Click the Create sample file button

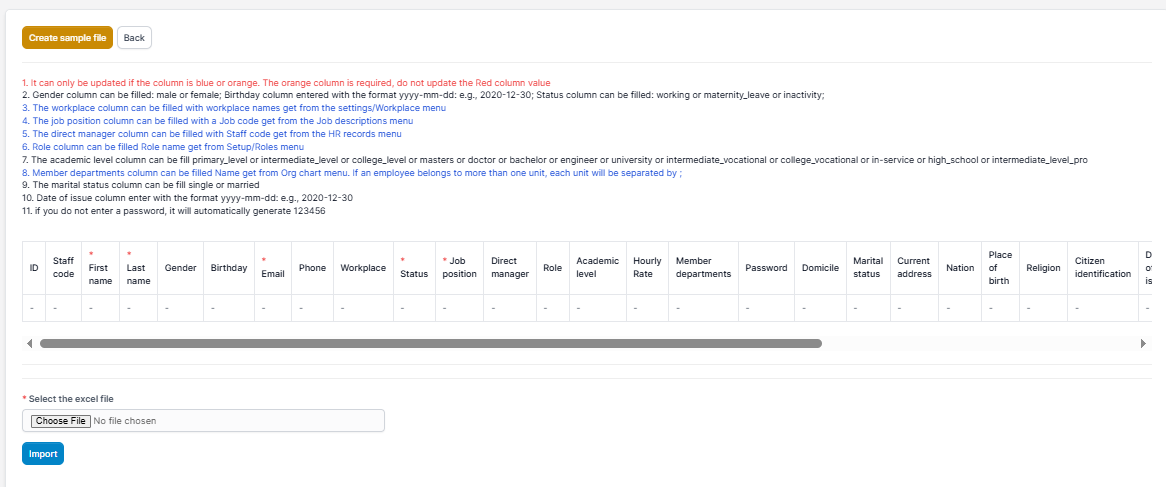pyautogui.click(x=67, y=38)
